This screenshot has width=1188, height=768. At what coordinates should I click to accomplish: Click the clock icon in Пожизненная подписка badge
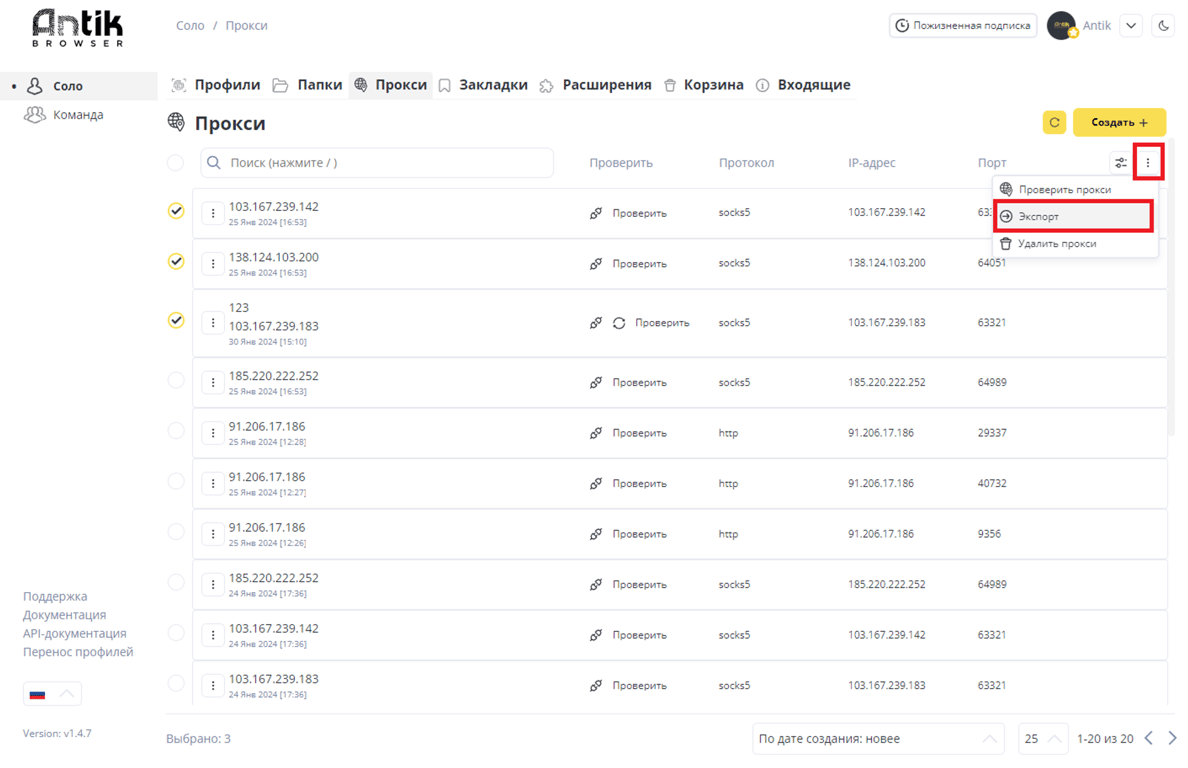(x=902, y=26)
